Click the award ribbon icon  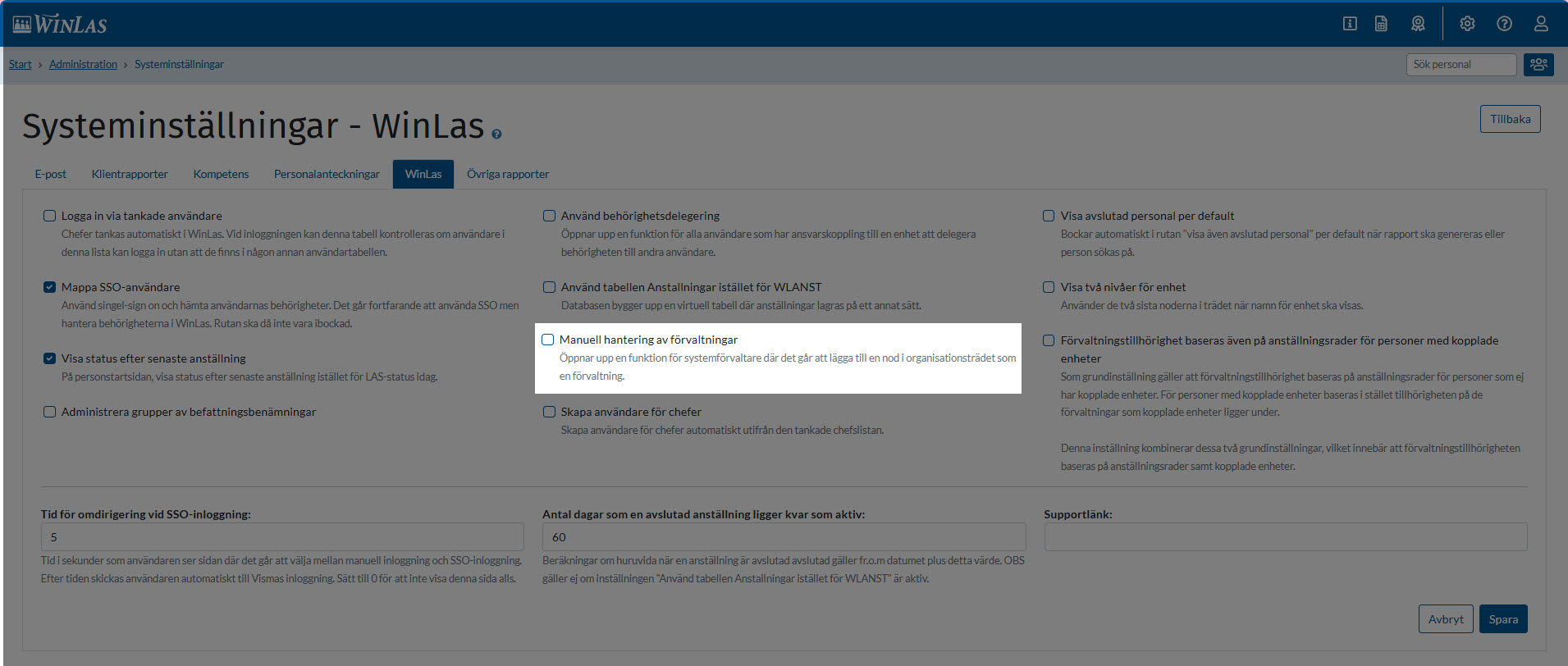tap(1418, 24)
